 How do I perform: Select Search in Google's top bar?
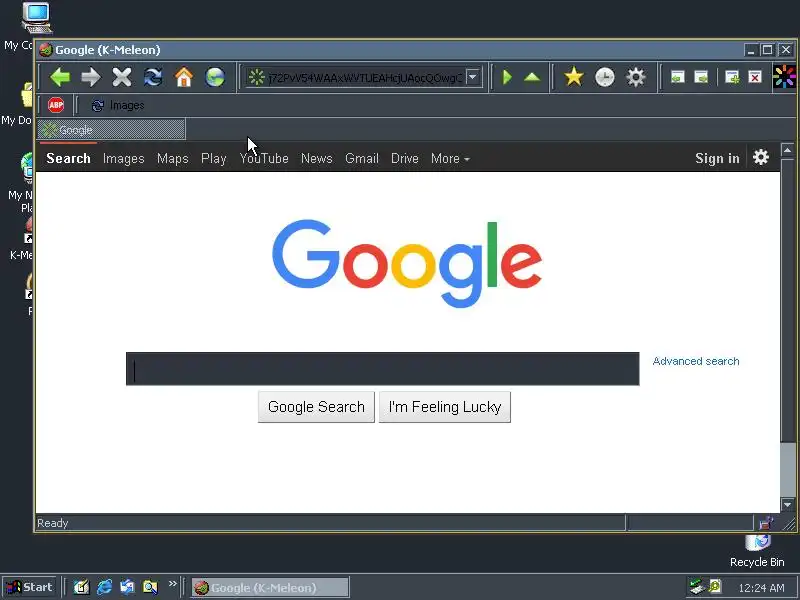[68, 159]
